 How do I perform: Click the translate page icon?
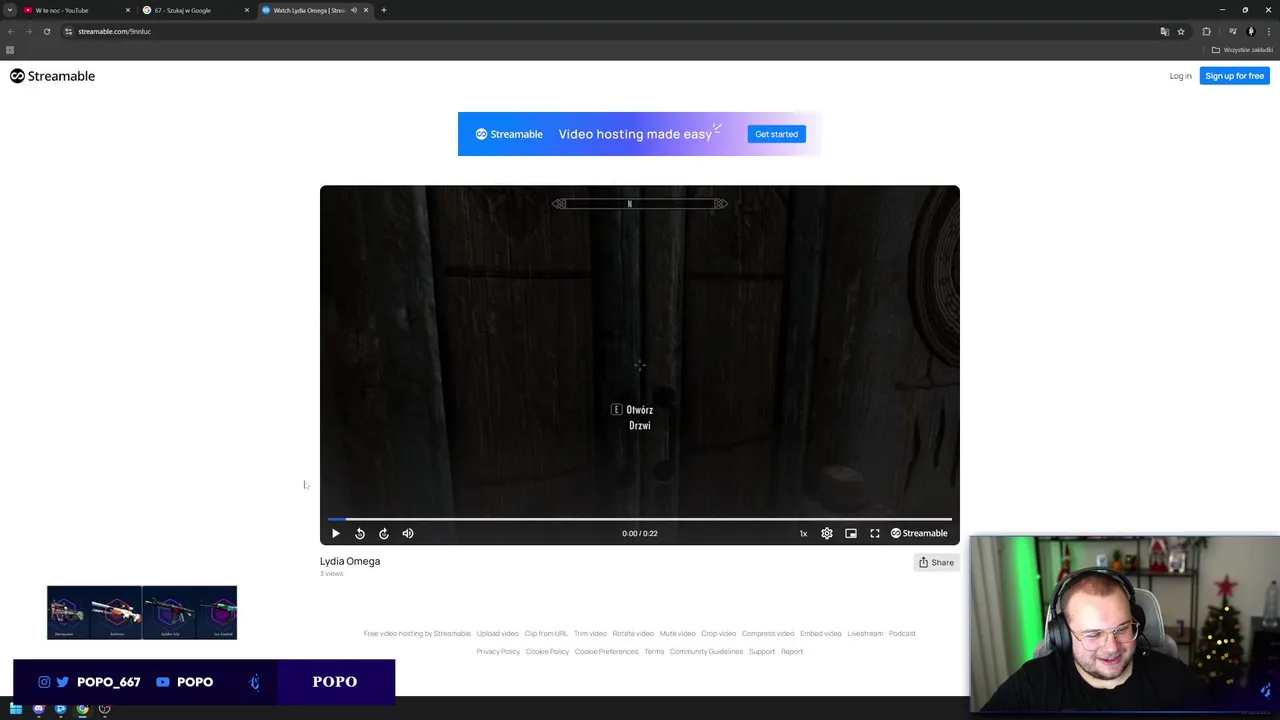(x=1164, y=31)
